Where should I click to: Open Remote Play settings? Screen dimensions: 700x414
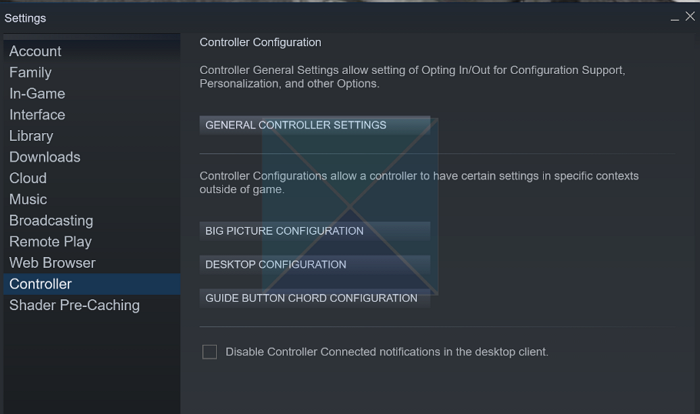tap(50, 241)
